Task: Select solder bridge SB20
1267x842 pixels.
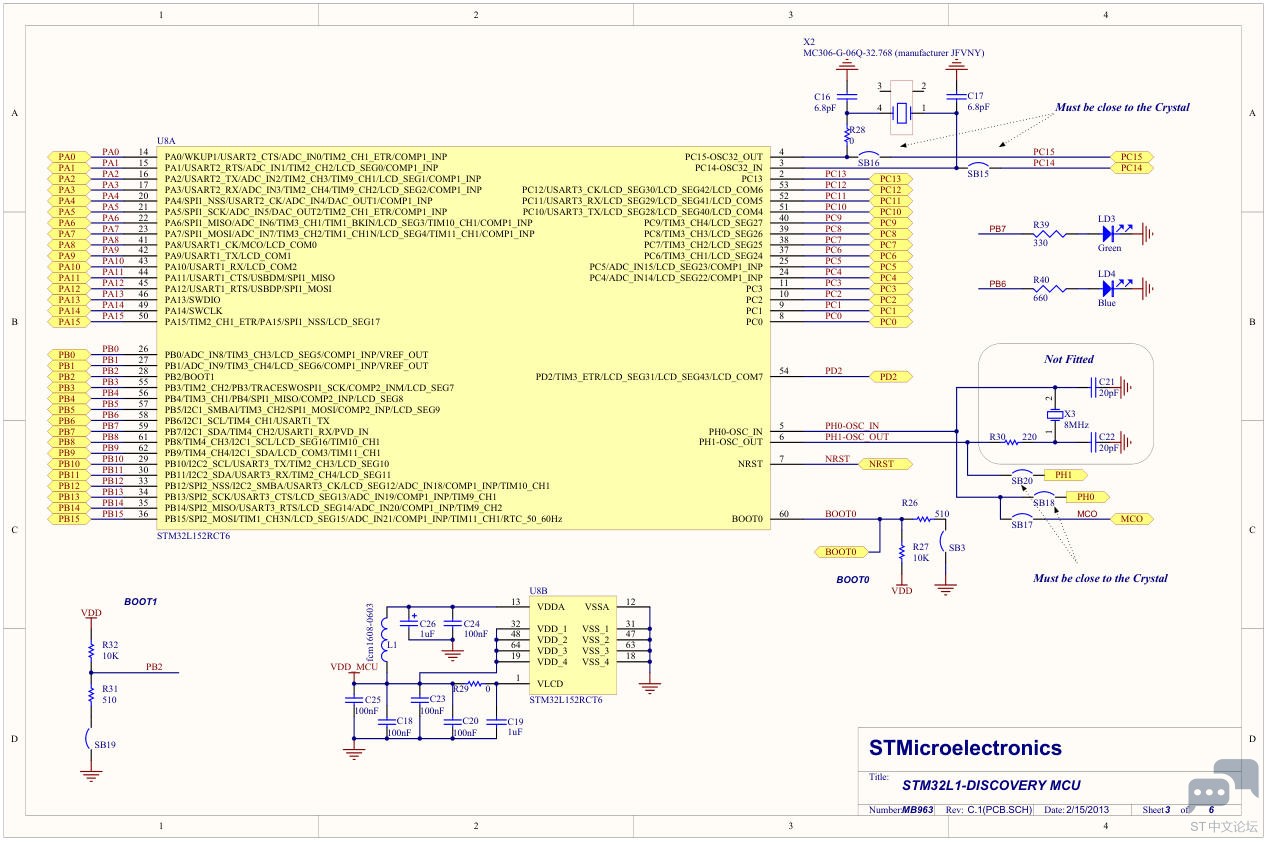Action: pos(1021,475)
